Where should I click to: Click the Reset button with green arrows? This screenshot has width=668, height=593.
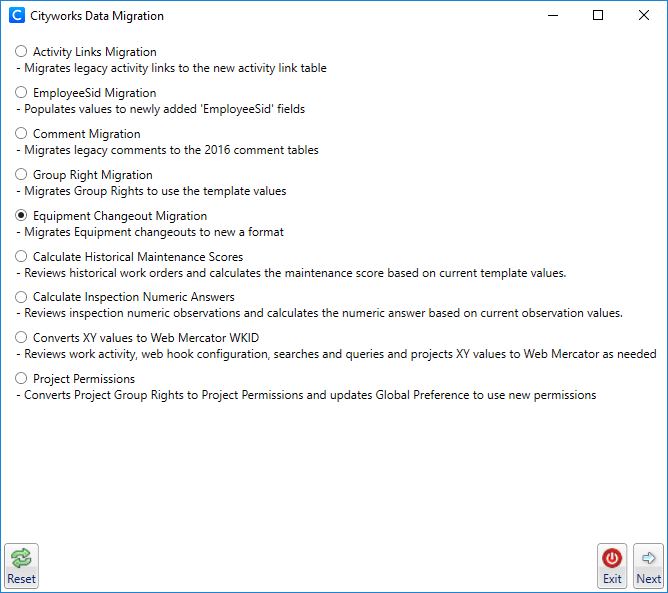(x=21, y=565)
